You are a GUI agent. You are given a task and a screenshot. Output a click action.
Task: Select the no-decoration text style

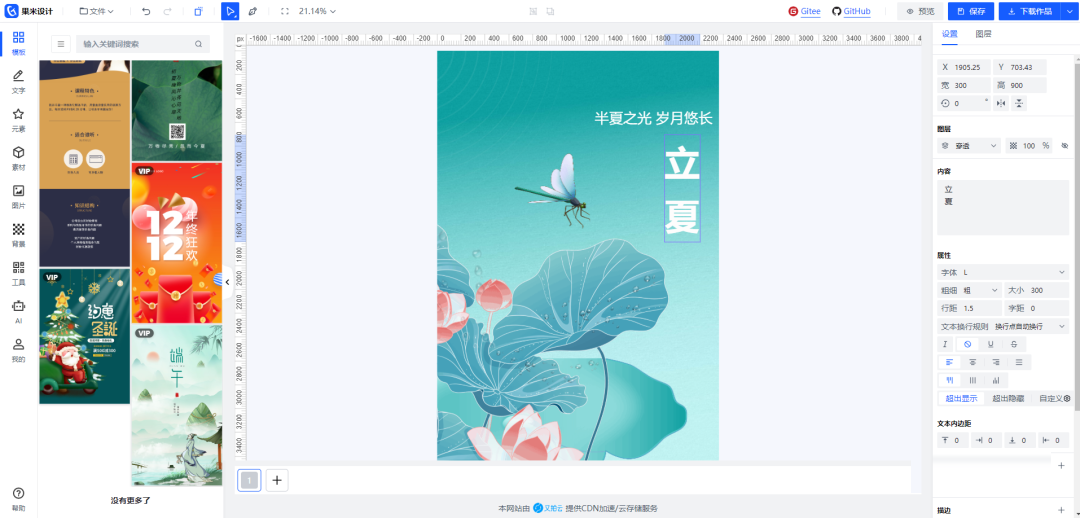point(968,344)
